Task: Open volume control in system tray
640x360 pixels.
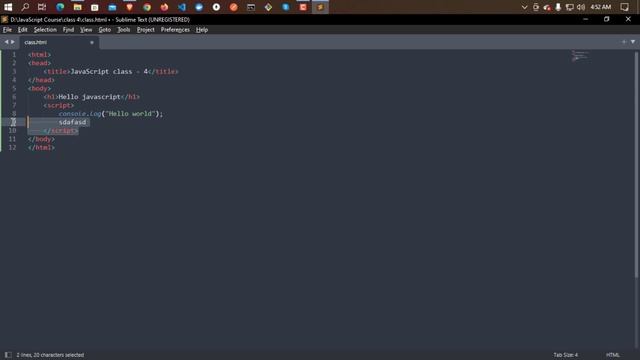Action: point(581,7)
